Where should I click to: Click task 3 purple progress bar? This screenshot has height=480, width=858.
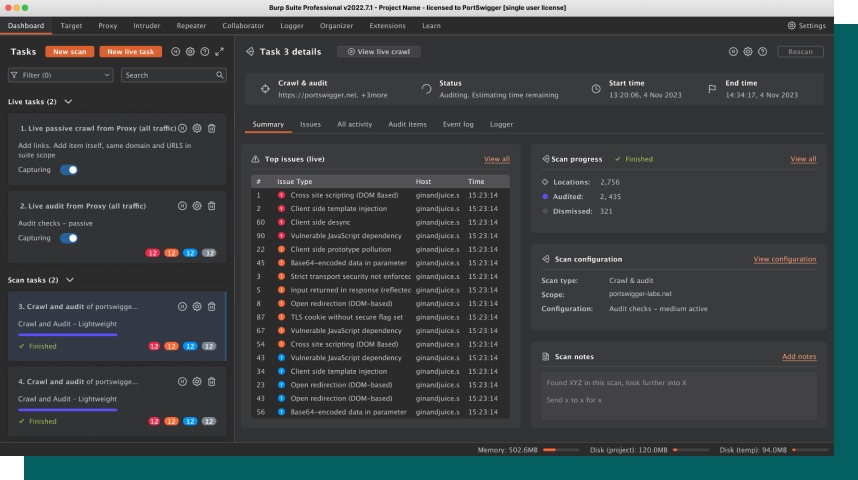68,334
